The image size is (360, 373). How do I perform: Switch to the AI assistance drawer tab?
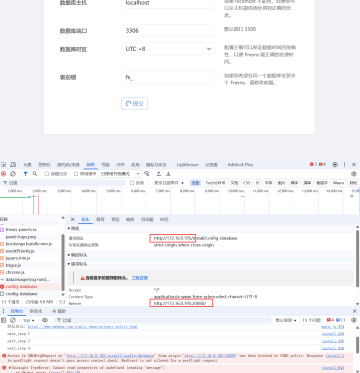pos(59,311)
